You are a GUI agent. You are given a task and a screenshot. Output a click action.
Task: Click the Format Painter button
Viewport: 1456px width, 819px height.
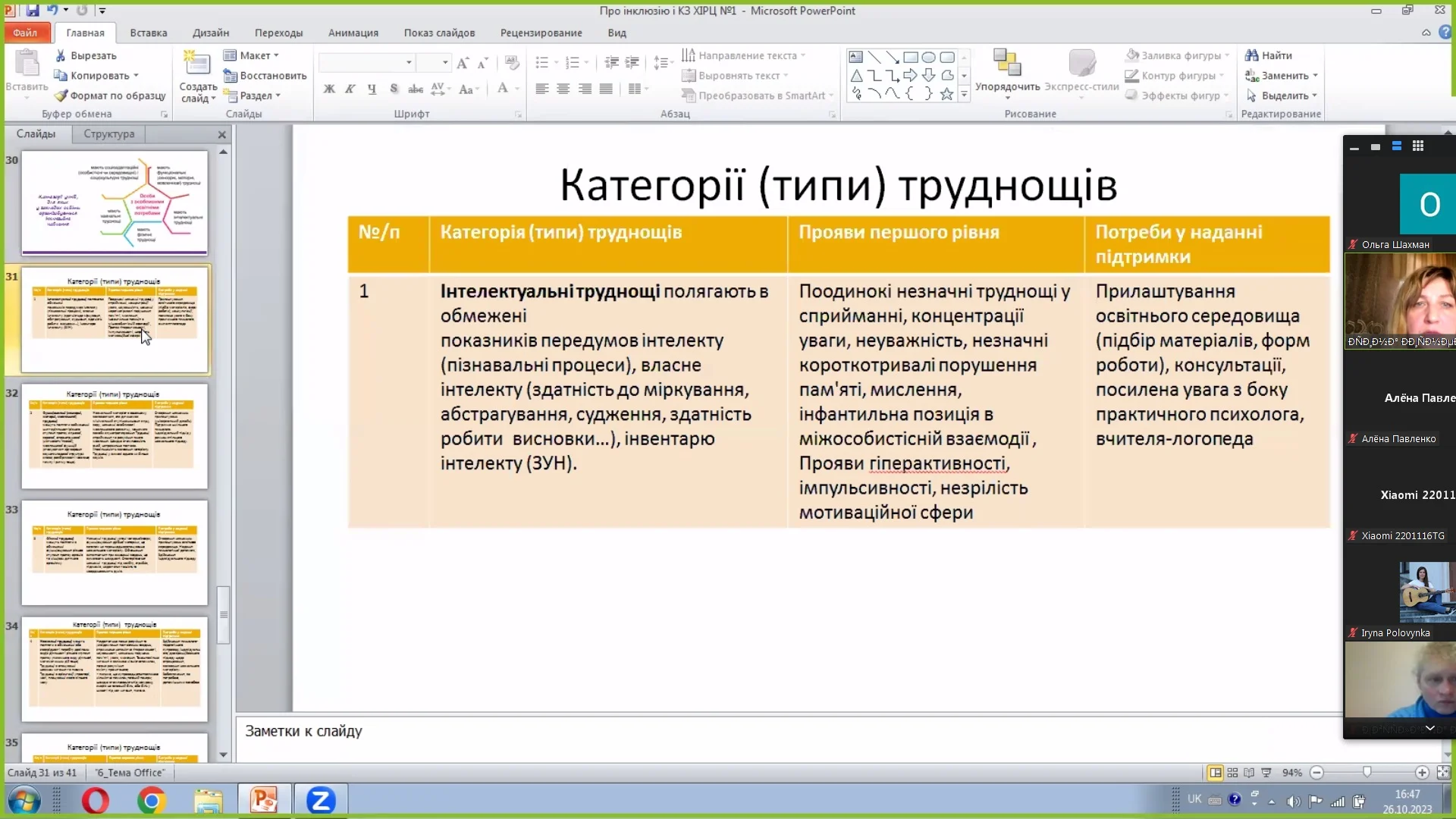pos(110,96)
